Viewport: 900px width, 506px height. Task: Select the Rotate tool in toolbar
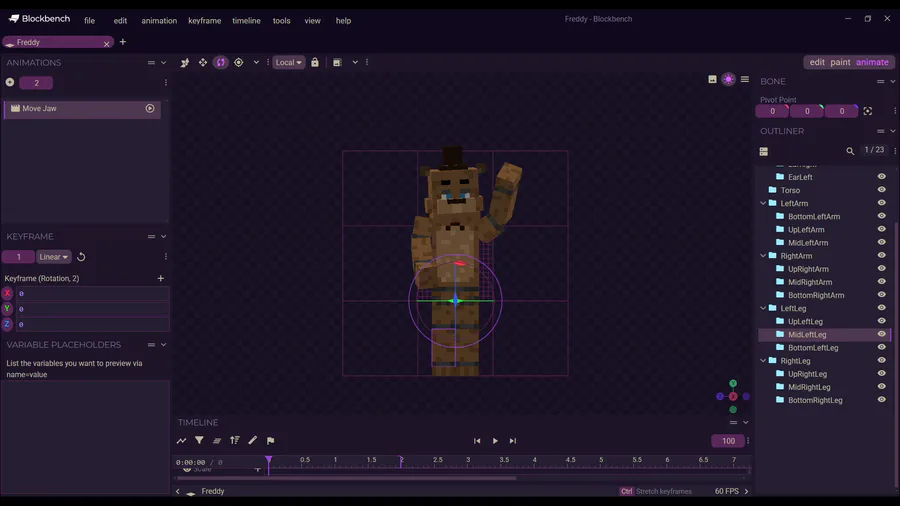220,63
